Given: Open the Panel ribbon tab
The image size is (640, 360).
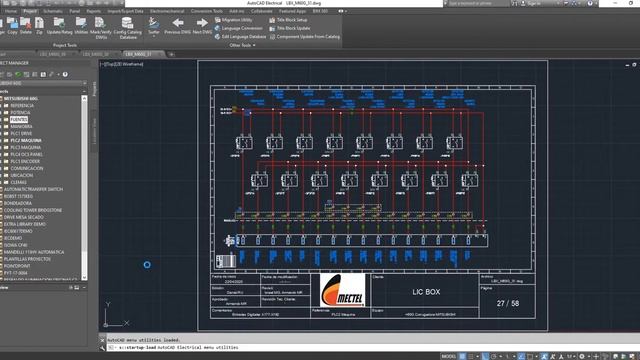Looking at the screenshot, I should (74, 11).
